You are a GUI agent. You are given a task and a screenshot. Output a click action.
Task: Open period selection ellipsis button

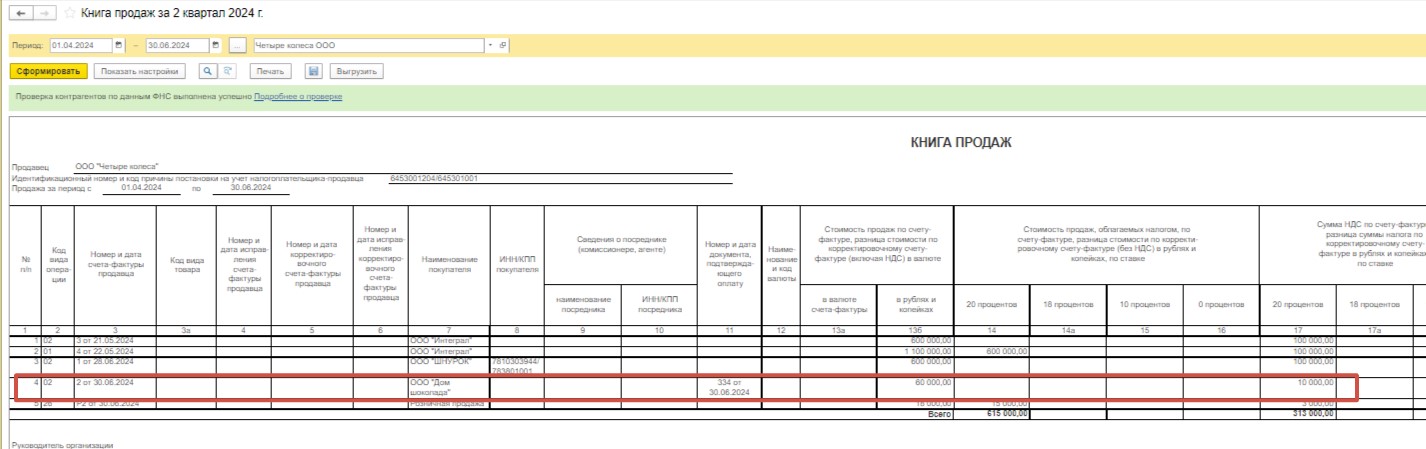pyautogui.click(x=237, y=45)
